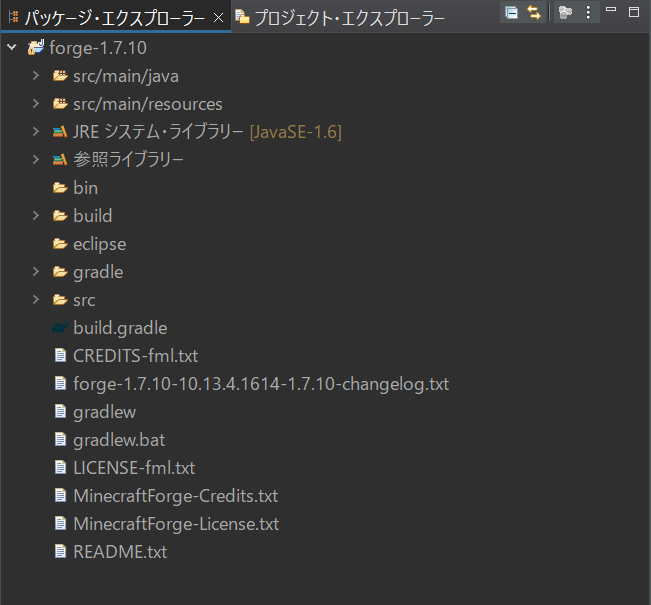Image resolution: width=651 pixels, height=605 pixels.
Task: Select the src folder label
Action: click(x=84, y=300)
